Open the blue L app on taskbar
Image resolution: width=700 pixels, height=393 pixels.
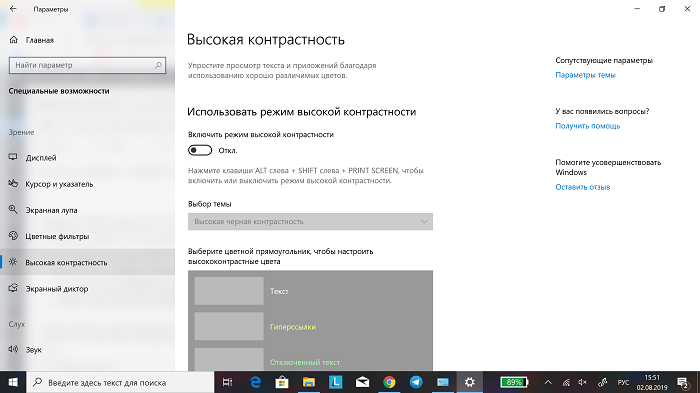[x=335, y=382]
